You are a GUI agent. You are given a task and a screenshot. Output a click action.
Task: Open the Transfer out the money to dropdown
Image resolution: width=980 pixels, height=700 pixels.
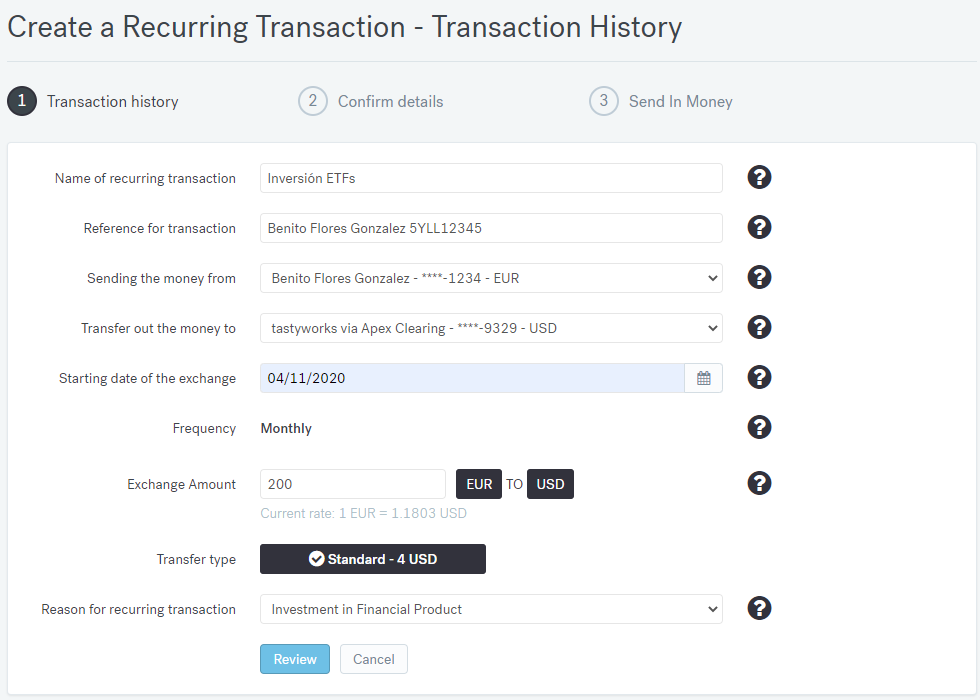click(x=491, y=328)
